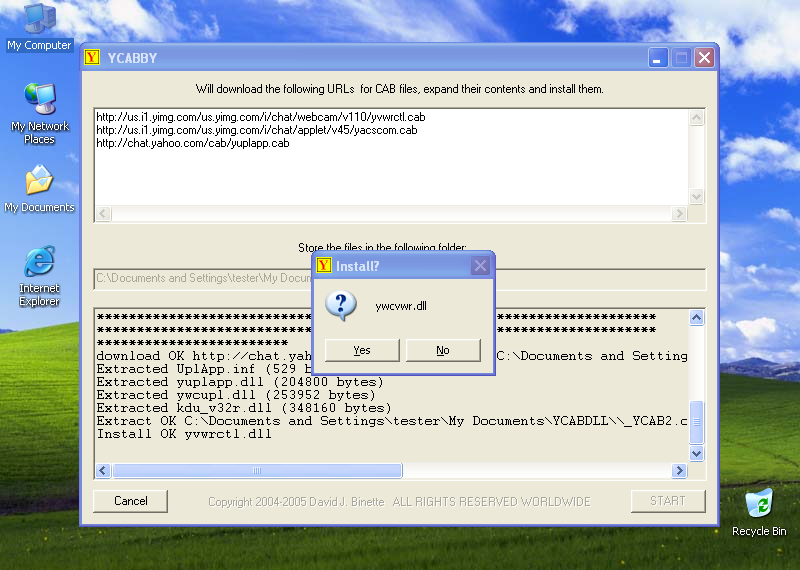
Task: Maximize the YCABBY window
Action: (682, 58)
